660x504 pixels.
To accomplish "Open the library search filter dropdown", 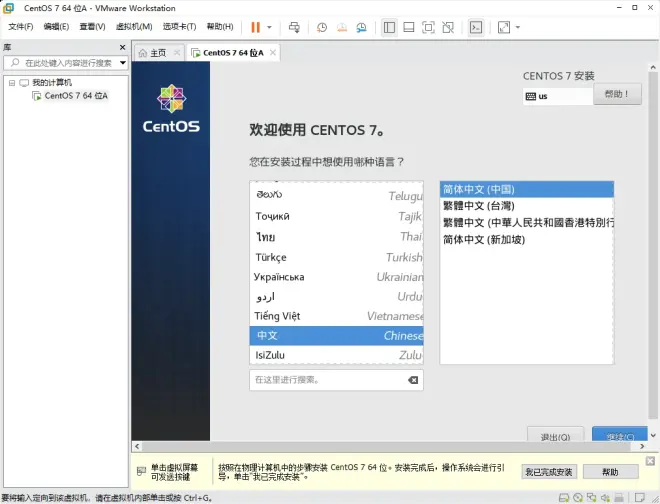I will point(122,63).
